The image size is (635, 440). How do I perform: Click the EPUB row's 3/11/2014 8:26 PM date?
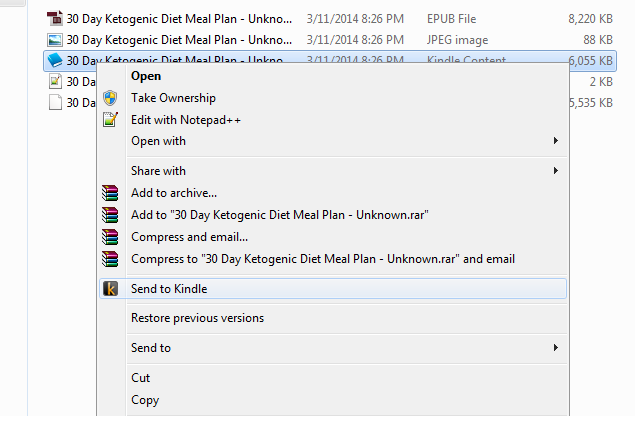[x=355, y=19]
